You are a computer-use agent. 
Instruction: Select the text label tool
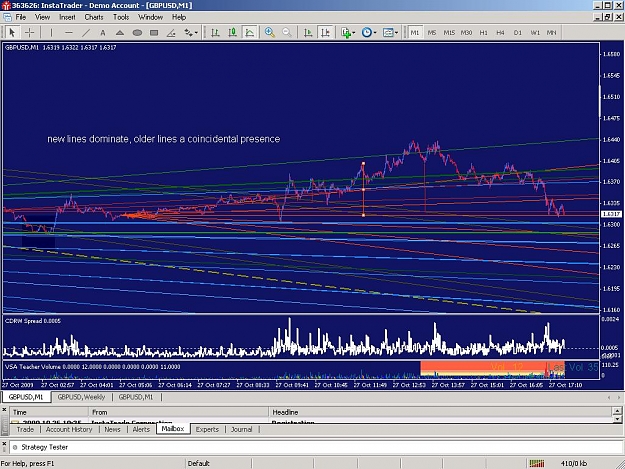click(103, 33)
